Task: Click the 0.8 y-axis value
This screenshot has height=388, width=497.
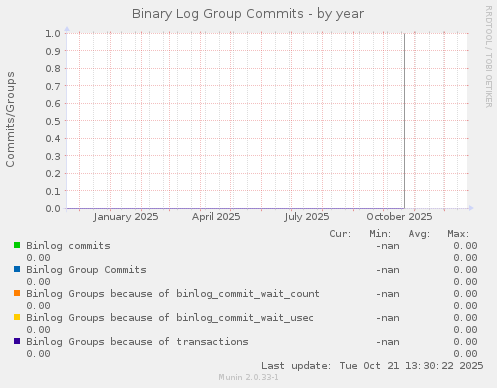Action: [x=53, y=68]
